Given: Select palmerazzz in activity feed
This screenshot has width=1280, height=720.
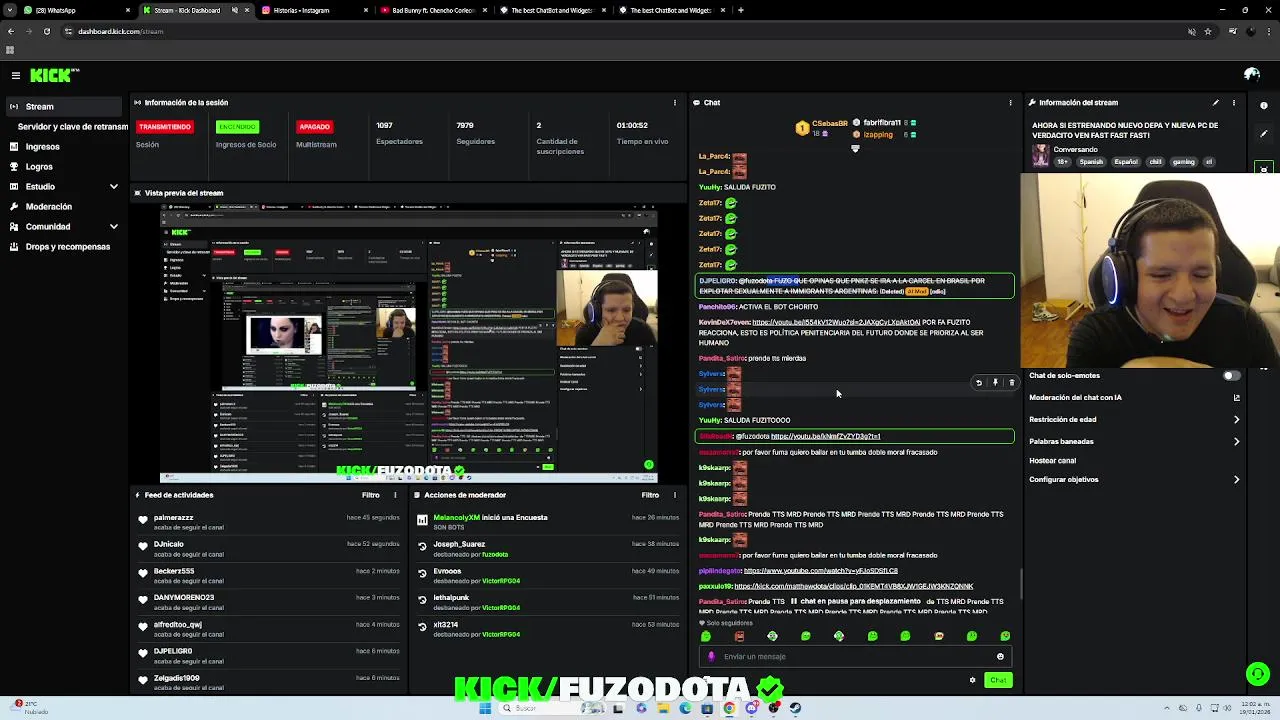Looking at the screenshot, I should 174,518.
